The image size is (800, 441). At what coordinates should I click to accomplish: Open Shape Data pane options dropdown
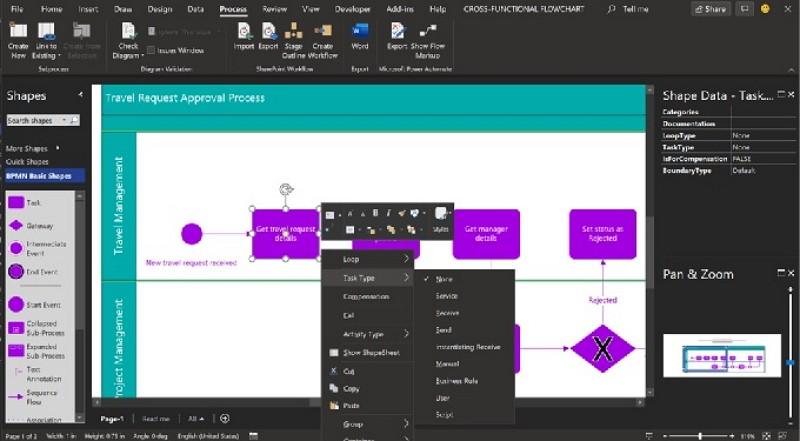click(x=781, y=94)
